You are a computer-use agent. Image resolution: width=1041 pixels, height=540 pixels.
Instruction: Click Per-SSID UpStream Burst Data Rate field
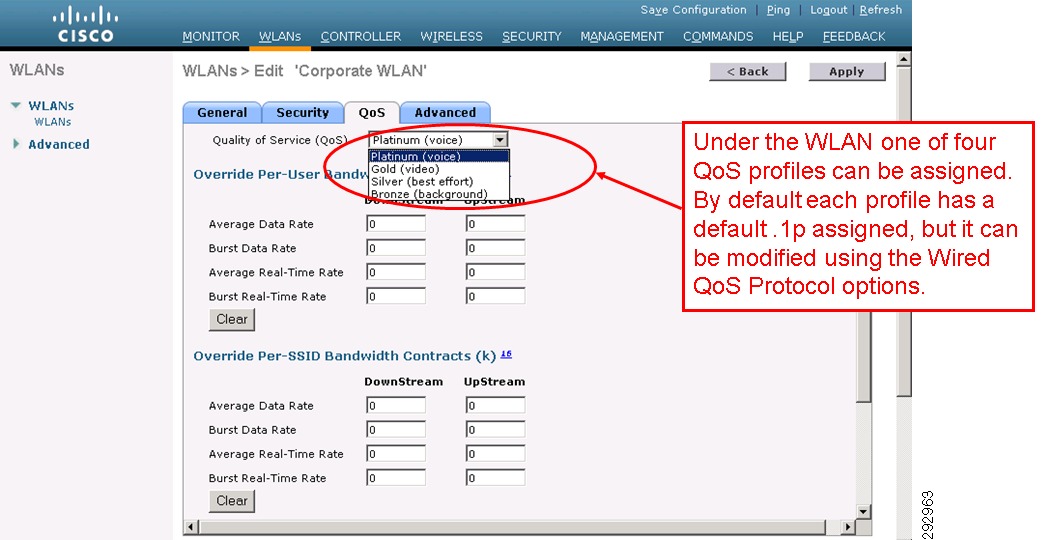[x=495, y=429]
